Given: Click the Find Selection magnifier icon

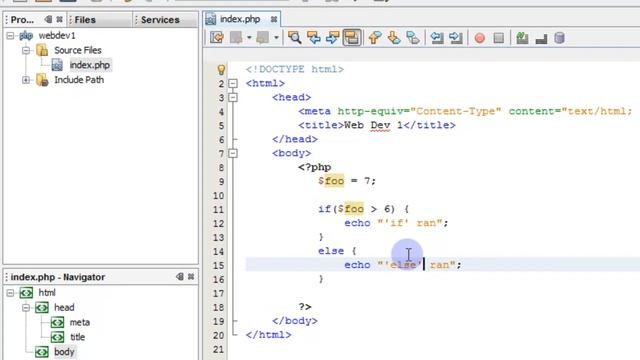Looking at the screenshot, I should point(294,38).
